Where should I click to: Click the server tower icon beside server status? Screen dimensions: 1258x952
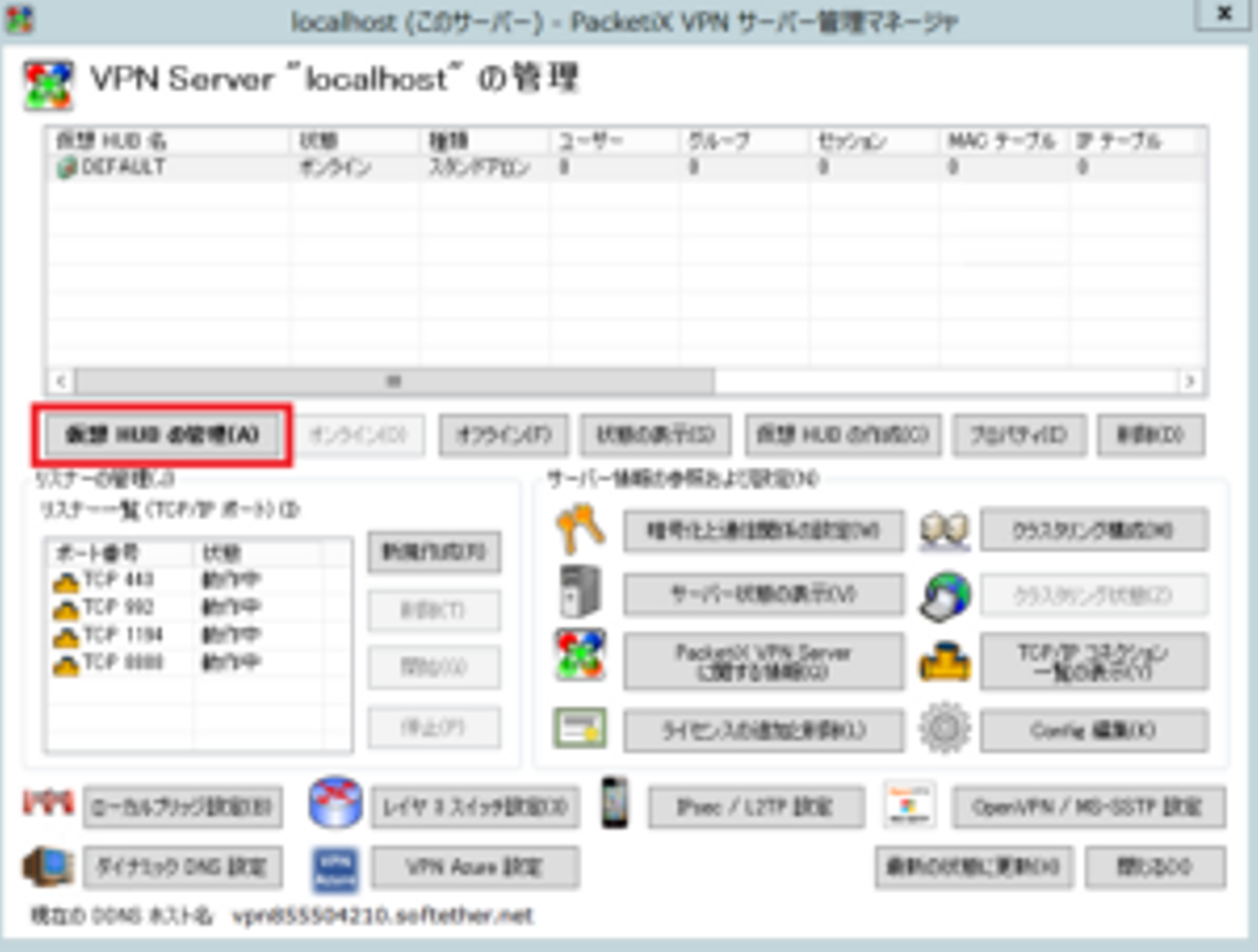(x=580, y=591)
